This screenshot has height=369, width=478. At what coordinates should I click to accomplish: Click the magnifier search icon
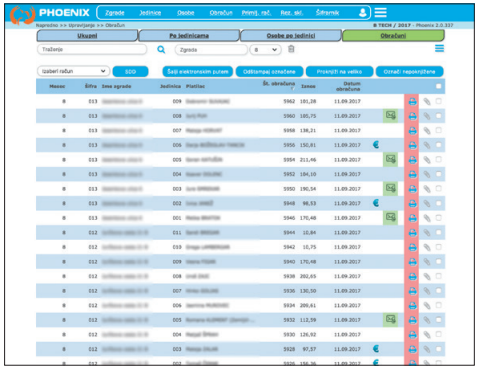coord(161,50)
